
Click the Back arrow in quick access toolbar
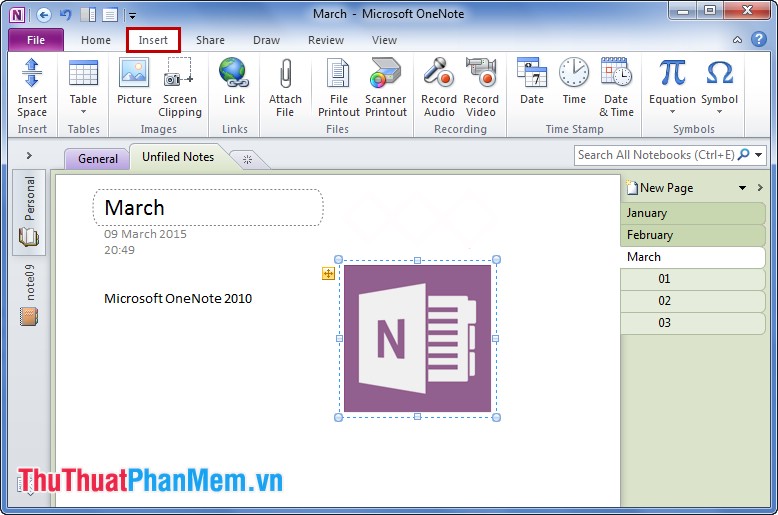pyautogui.click(x=44, y=15)
